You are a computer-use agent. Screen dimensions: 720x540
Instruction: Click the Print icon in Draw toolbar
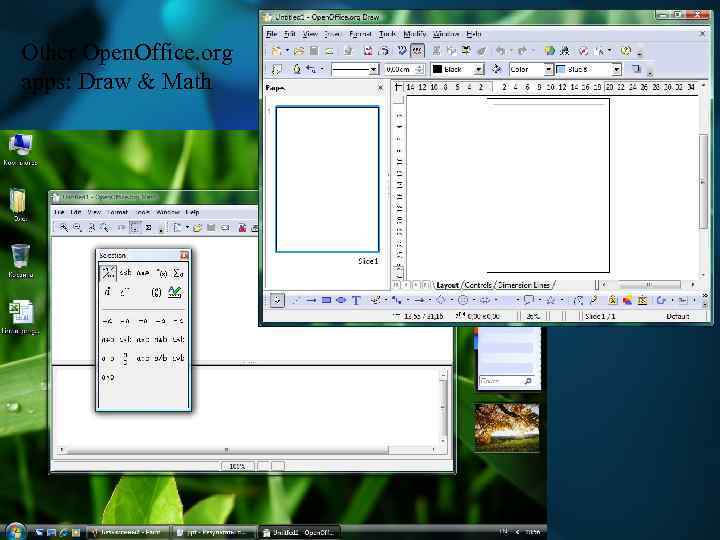coord(384,51)
